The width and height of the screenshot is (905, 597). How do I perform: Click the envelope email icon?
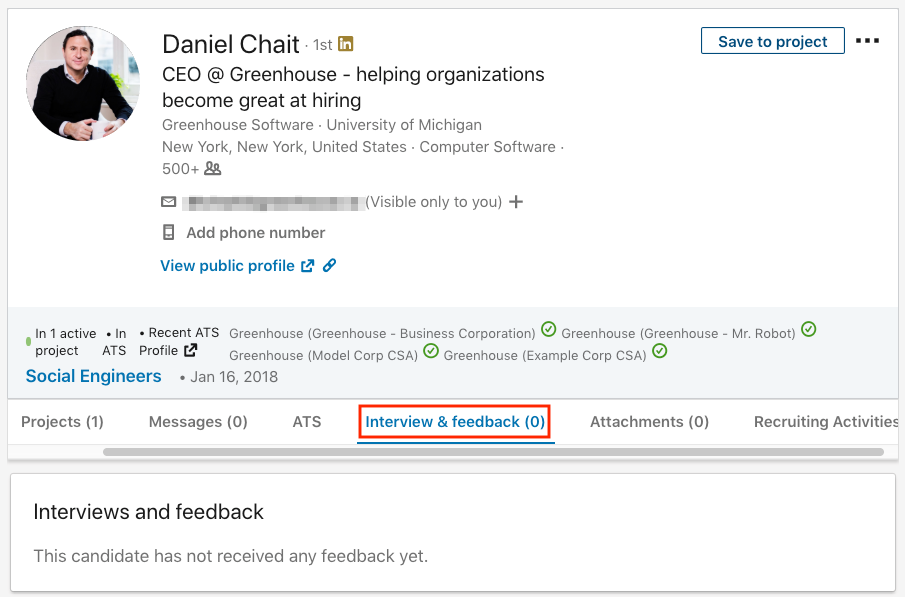click(169, 202)
